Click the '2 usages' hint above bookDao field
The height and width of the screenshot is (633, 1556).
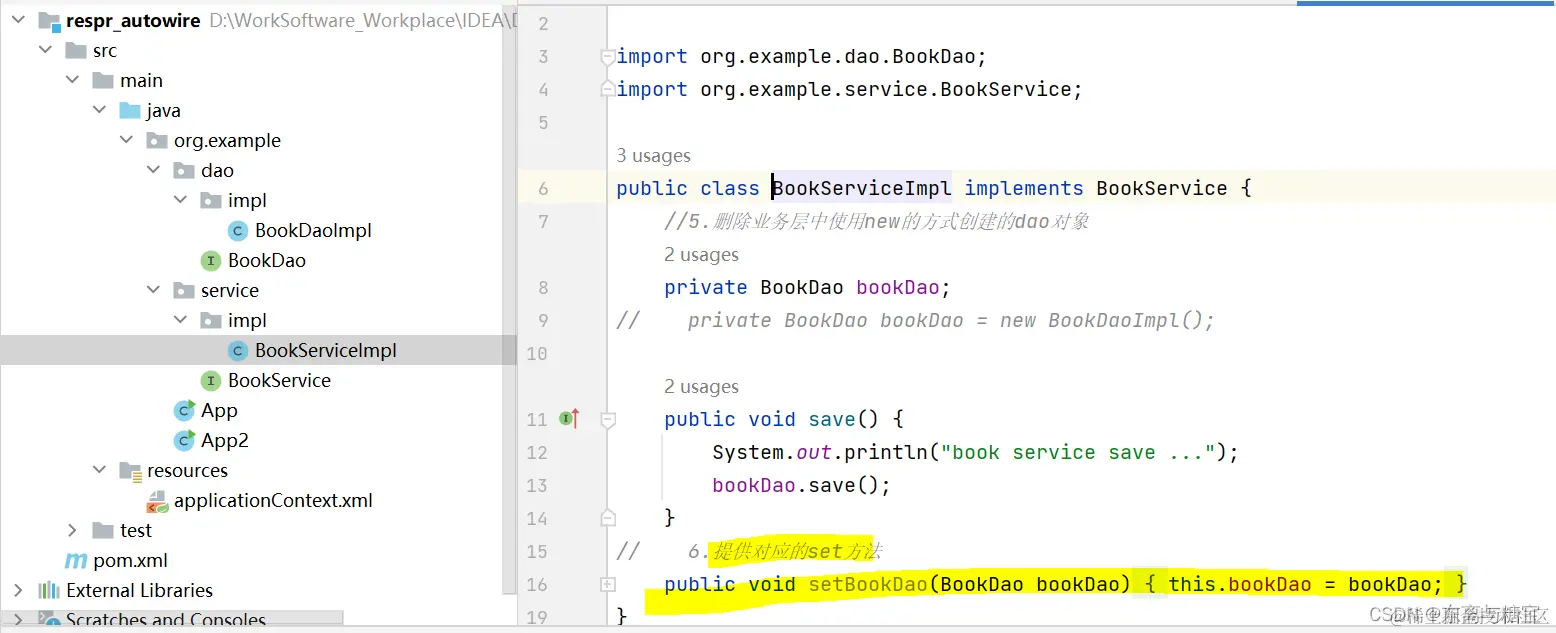(x=701, y=254)
